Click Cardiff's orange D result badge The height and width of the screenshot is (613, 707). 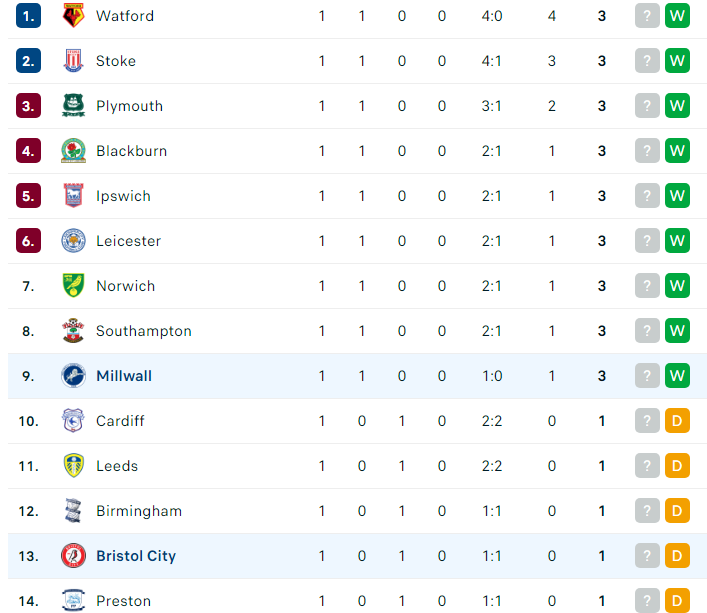(x=677, y=421)
